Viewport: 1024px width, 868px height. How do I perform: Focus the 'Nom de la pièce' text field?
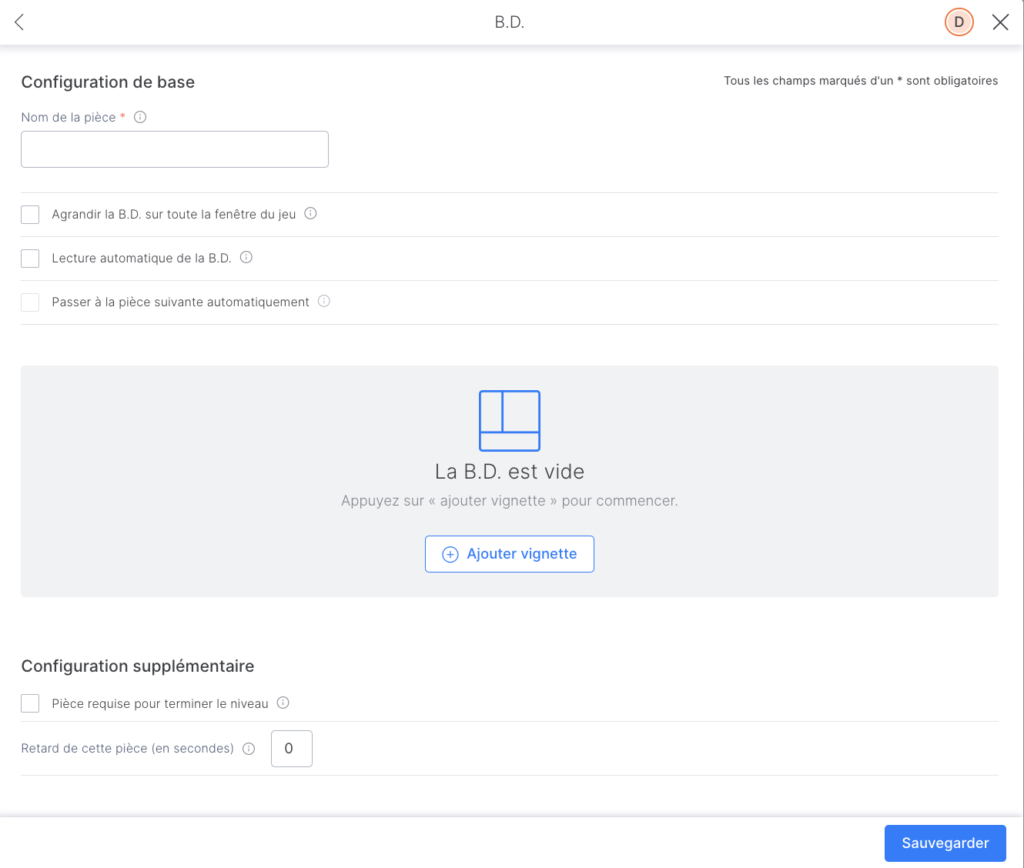pos(175,149)
